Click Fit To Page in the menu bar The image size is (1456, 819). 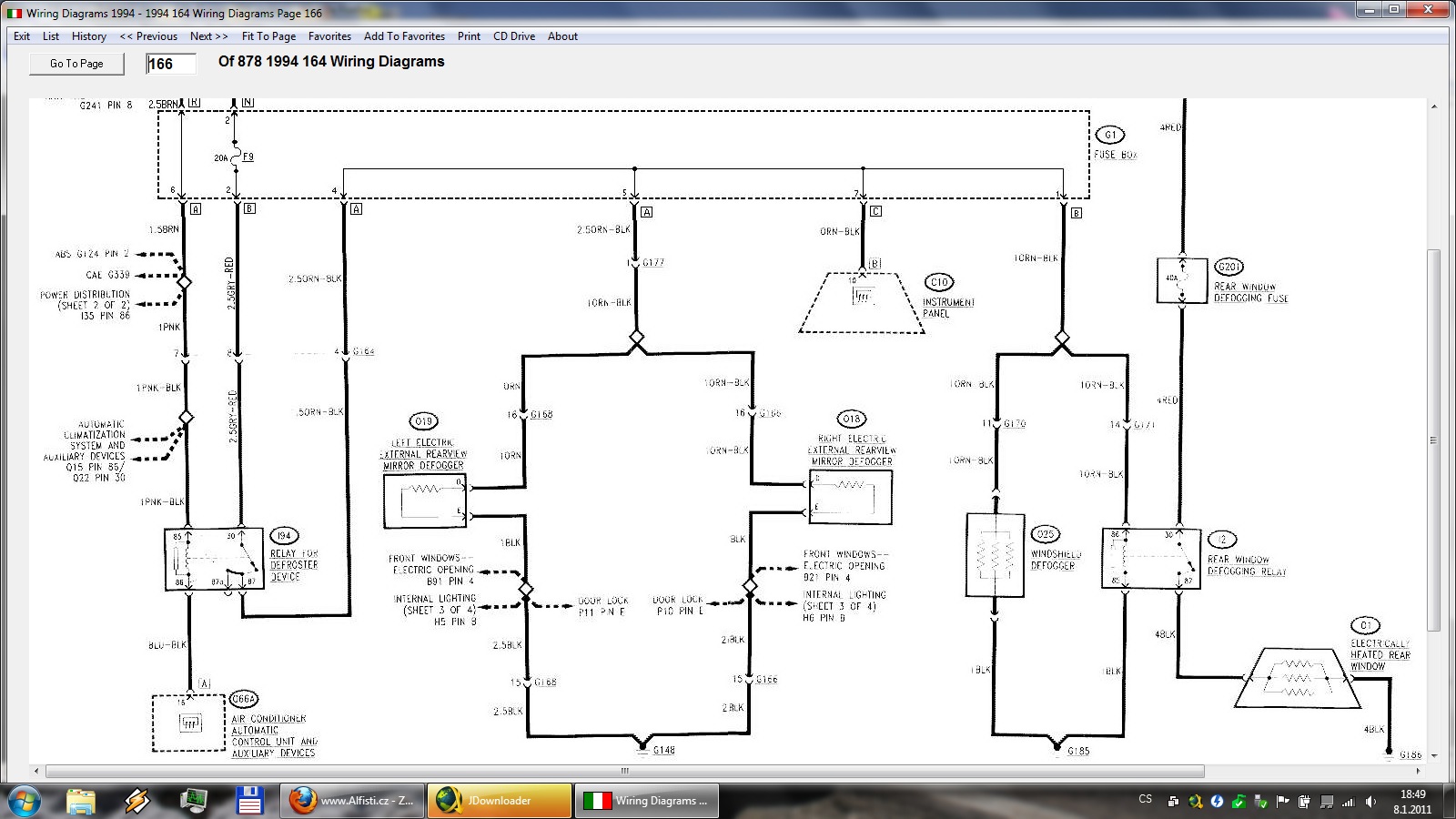[268, 36]
